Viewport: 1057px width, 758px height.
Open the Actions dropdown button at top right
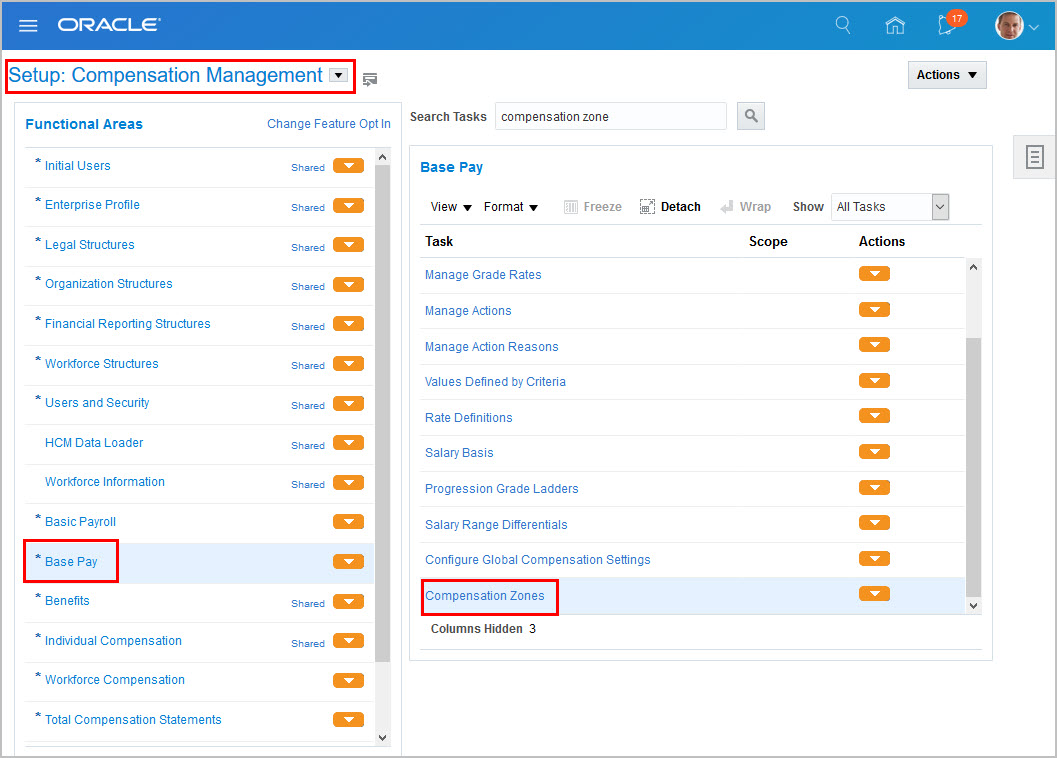946,75
